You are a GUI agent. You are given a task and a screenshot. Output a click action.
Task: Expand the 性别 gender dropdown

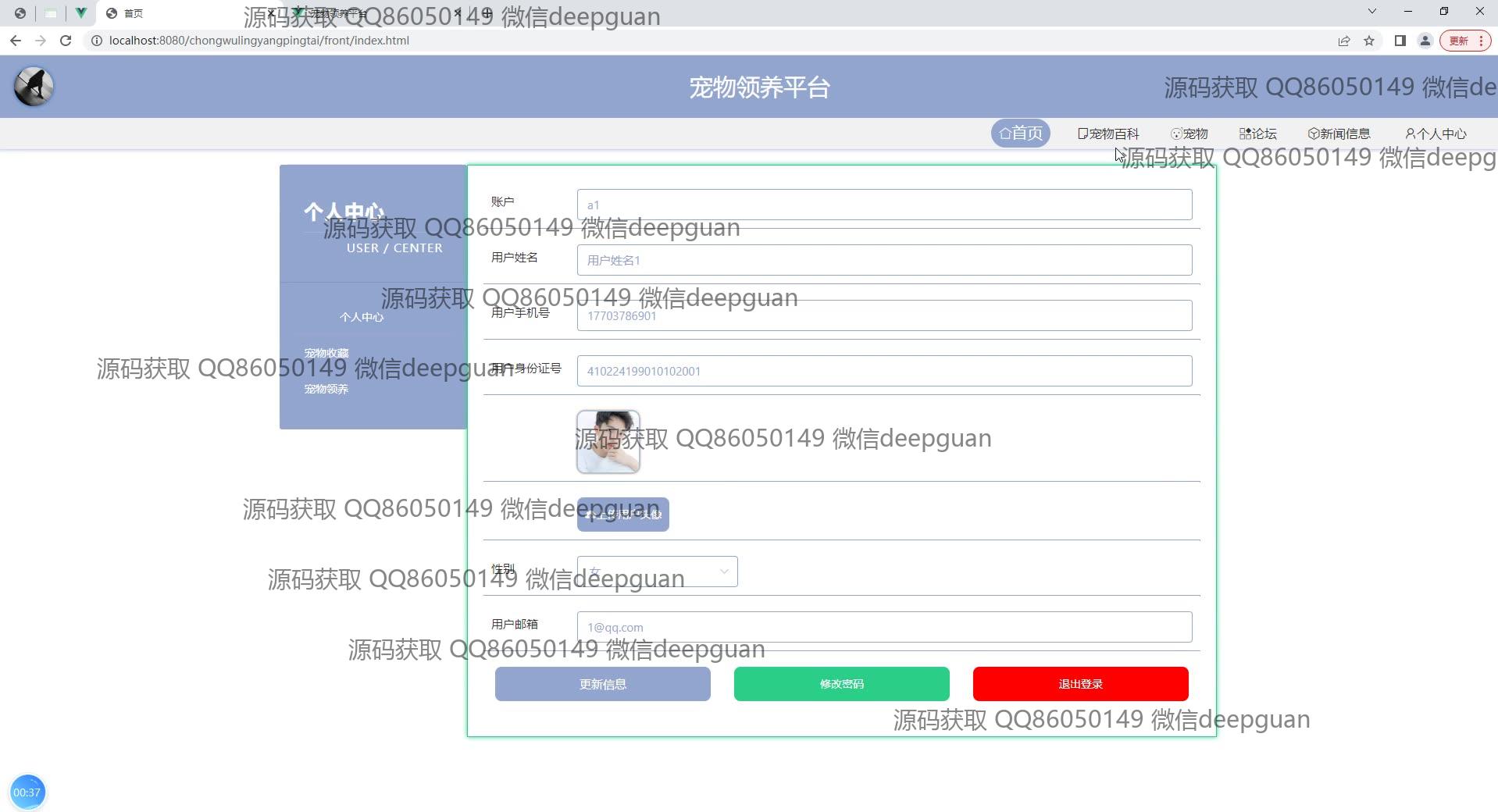[x=657, y=572]
